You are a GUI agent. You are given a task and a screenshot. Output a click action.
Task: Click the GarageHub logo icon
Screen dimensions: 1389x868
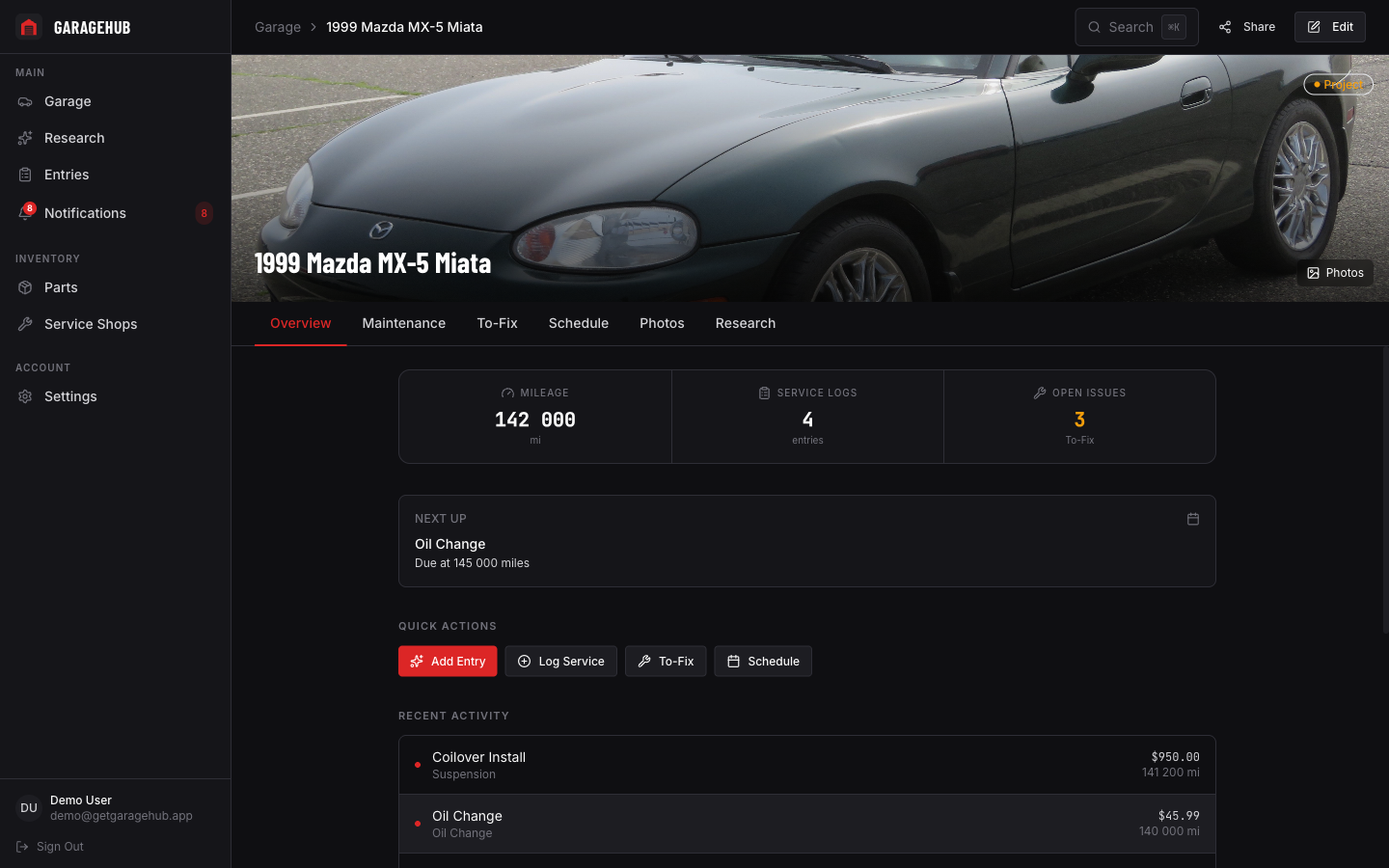29,27
